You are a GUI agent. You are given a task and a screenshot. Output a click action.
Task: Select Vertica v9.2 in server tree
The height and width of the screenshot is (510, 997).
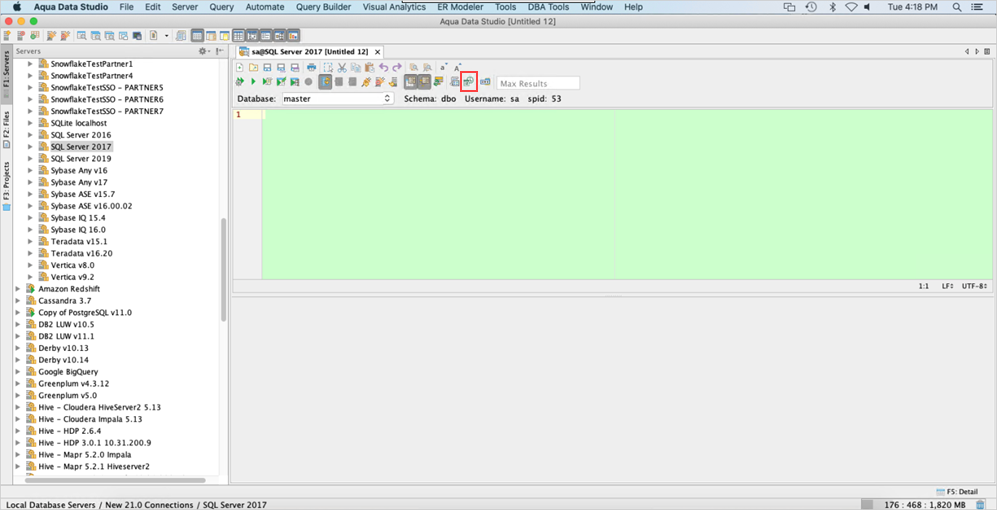72,277
